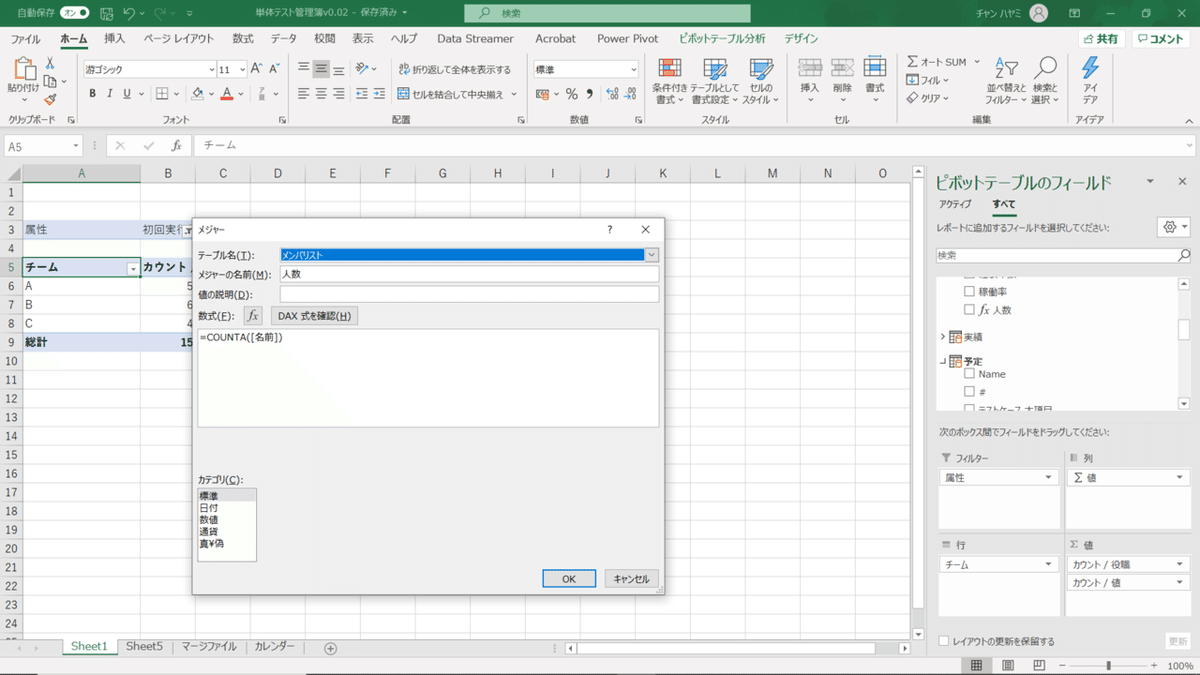Collapse the 予定 table in field list
Image resolution: width=1200 pixels, height=675 pixels.
point(943,361)
